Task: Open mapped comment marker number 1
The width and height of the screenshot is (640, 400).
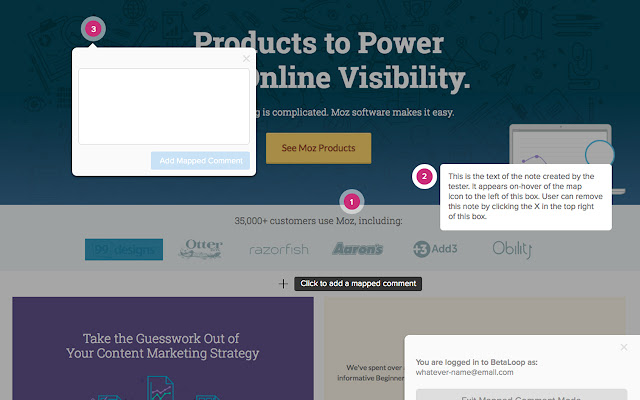Action: [x=351, y=202]
